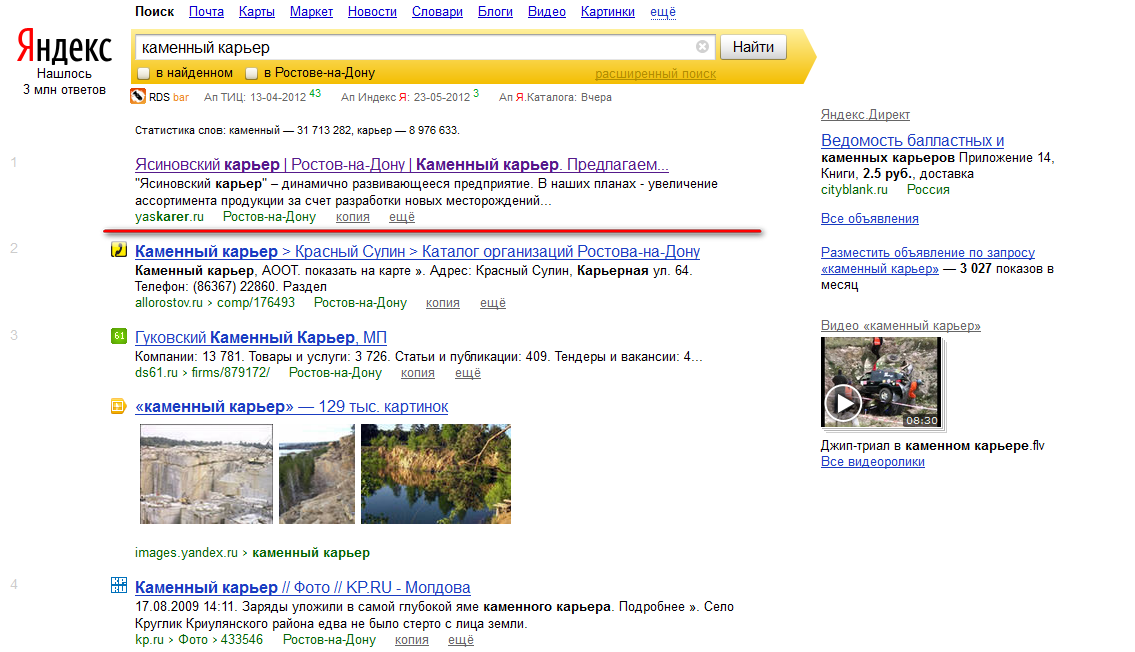Viewport: 1135px width, 652px height.
Task: Click yaskarer.ru green URL
Action: 169,217
